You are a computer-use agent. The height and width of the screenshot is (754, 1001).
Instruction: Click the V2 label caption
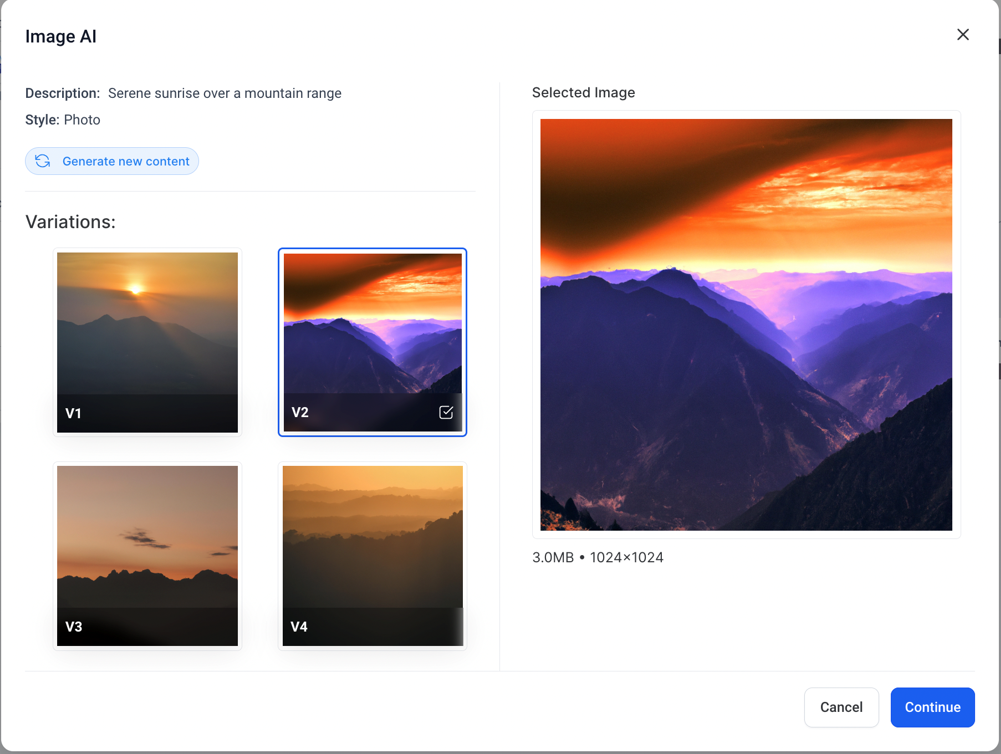[300, 412]
